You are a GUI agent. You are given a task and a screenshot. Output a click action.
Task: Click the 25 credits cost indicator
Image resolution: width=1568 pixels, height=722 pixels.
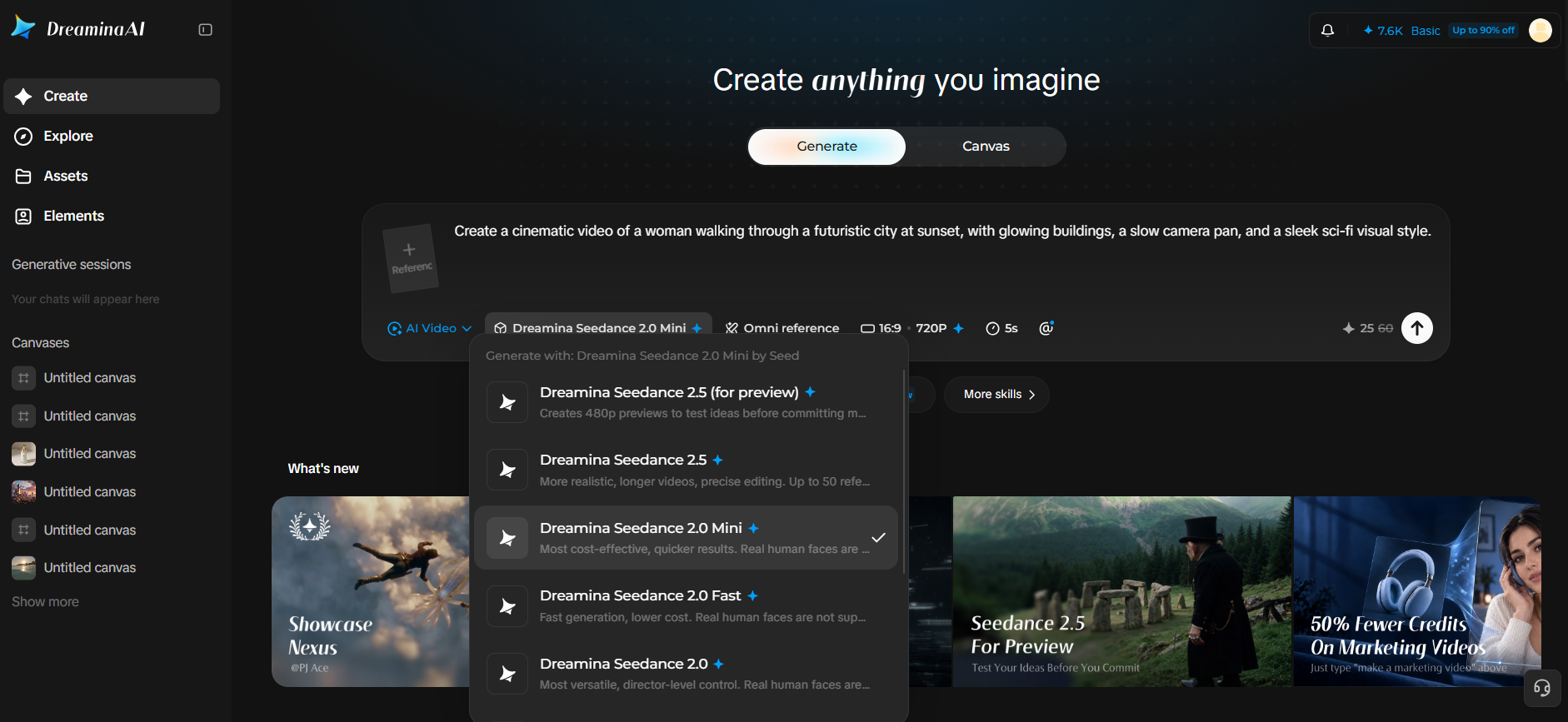pos(1367,328)
